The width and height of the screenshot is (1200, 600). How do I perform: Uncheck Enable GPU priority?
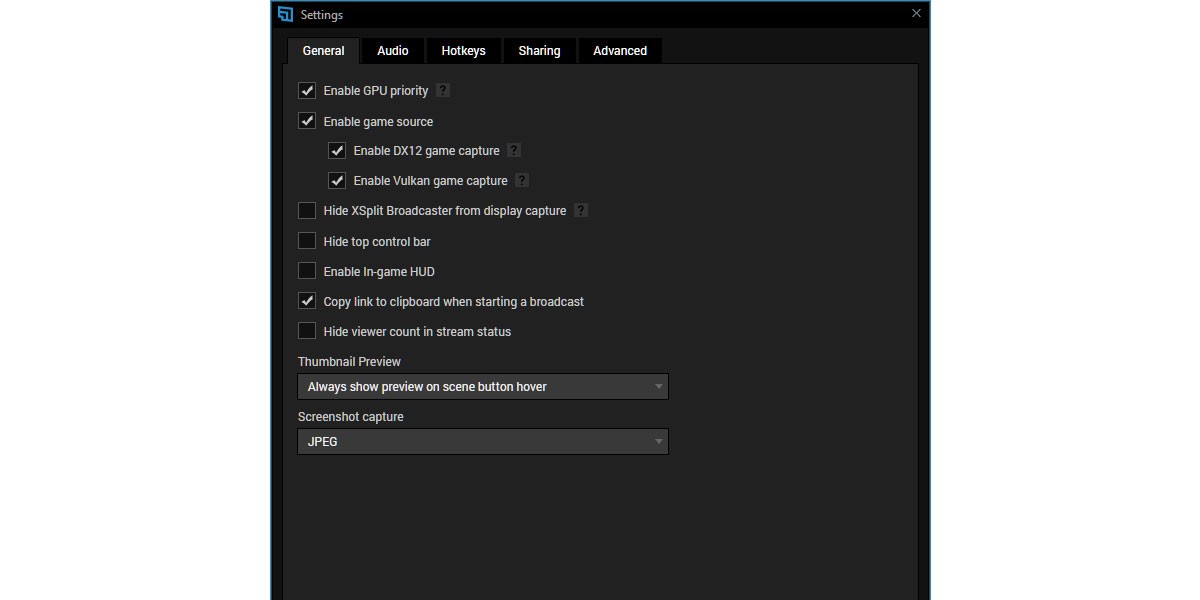pos(307,91)
